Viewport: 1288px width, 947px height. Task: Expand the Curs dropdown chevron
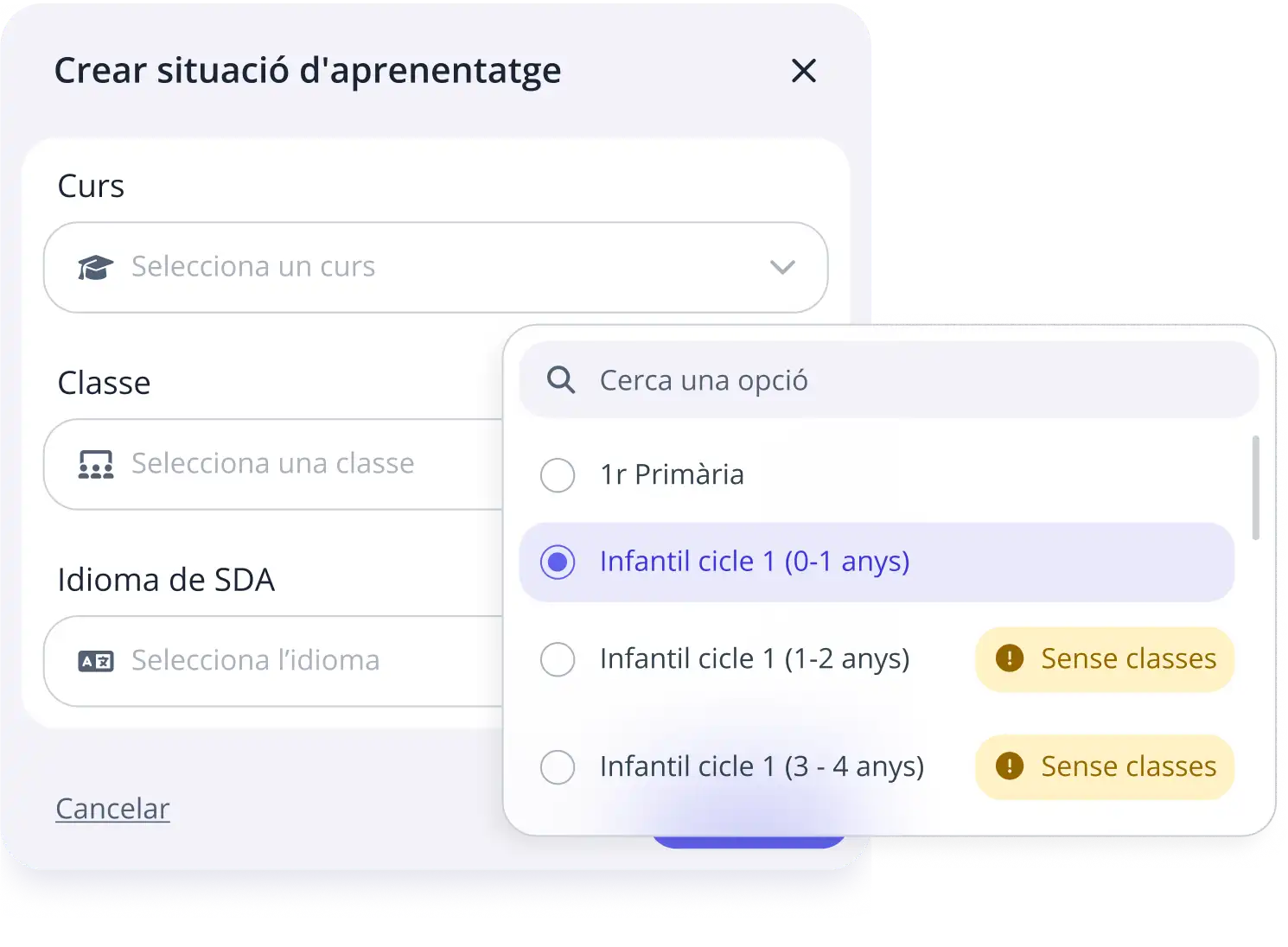(x=782, y=267)
